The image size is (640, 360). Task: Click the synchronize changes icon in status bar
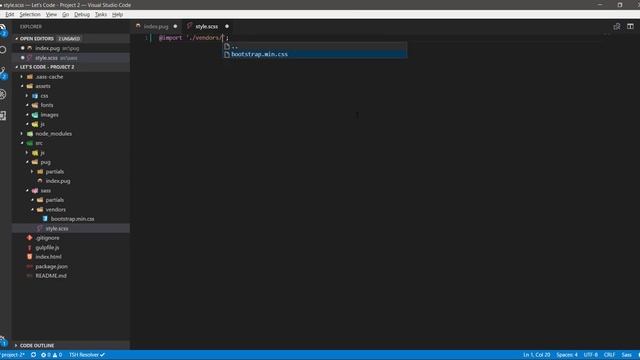coord(33,355)
